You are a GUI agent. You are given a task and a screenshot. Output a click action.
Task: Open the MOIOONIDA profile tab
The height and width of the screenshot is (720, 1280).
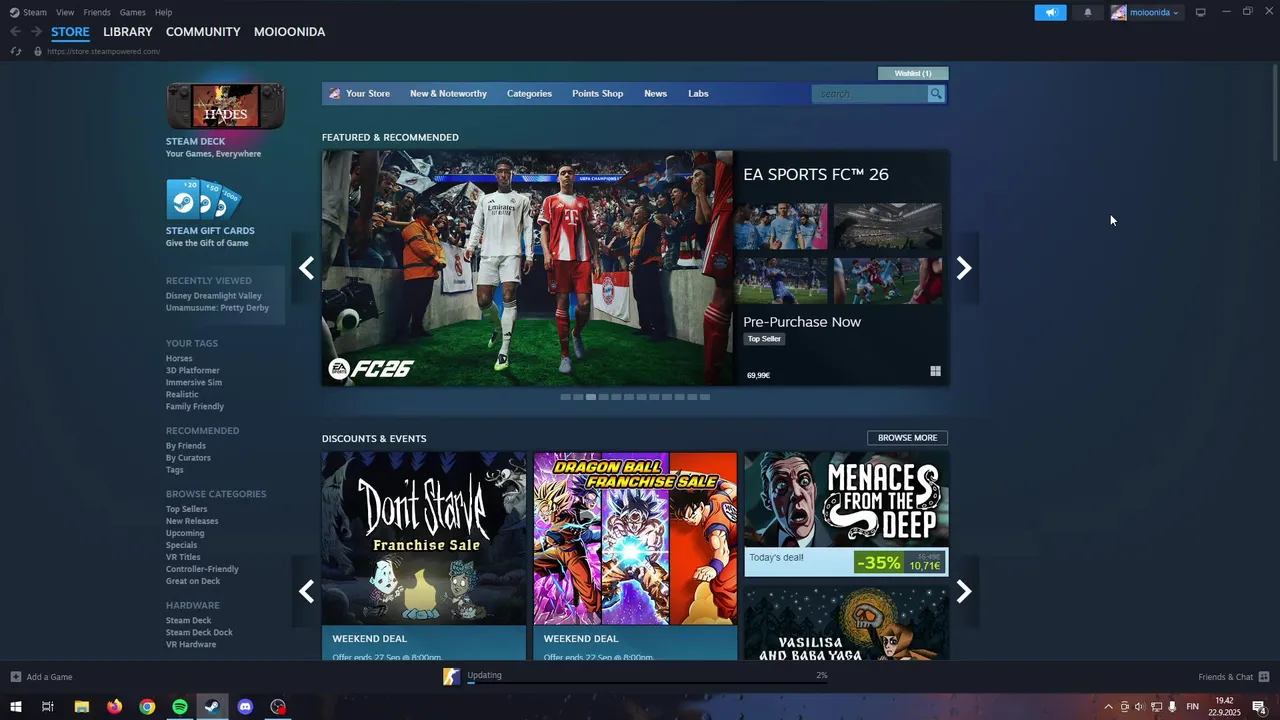tap(289, 32)
